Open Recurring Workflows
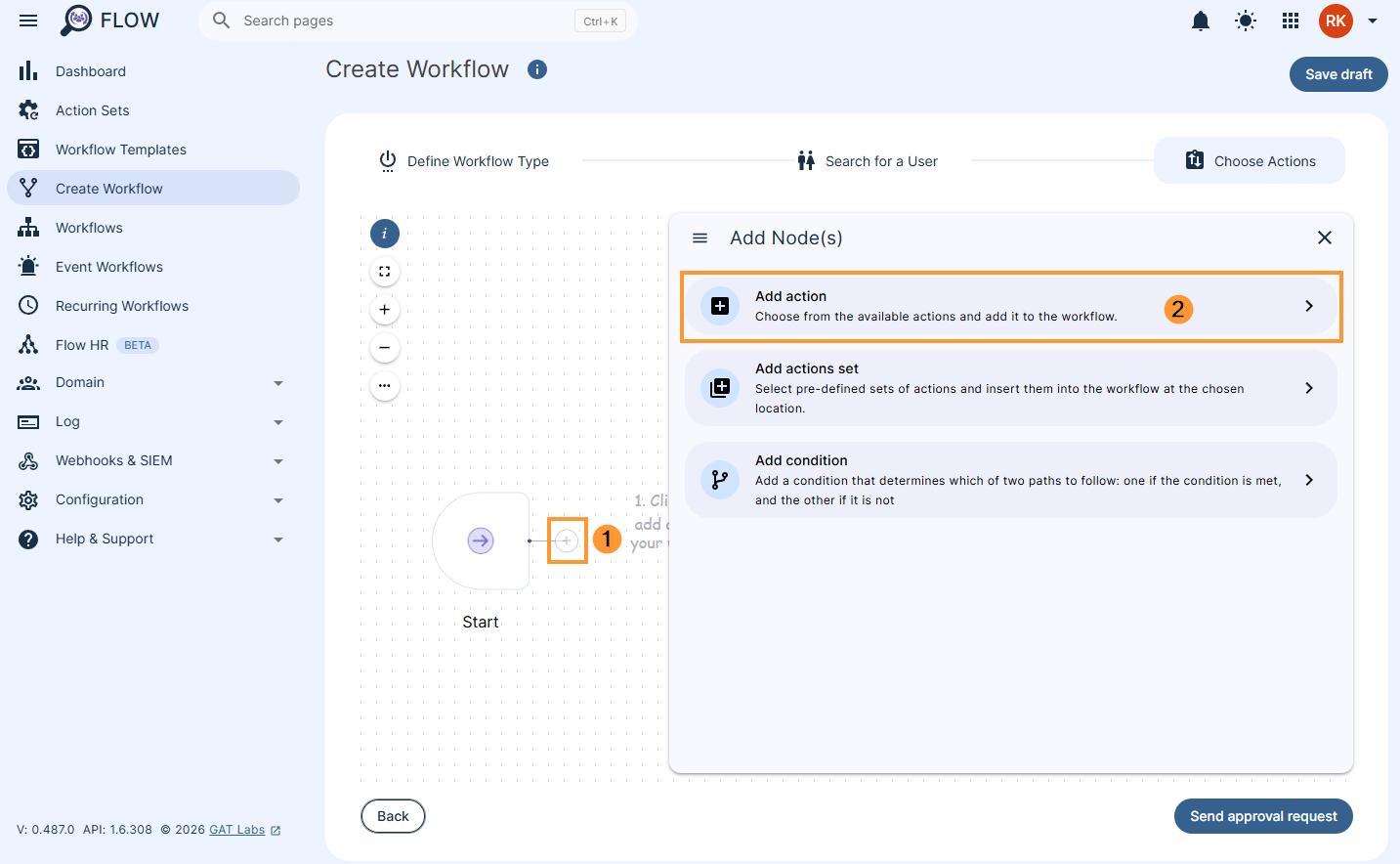The image size is (1400, 864). point(153,305)
